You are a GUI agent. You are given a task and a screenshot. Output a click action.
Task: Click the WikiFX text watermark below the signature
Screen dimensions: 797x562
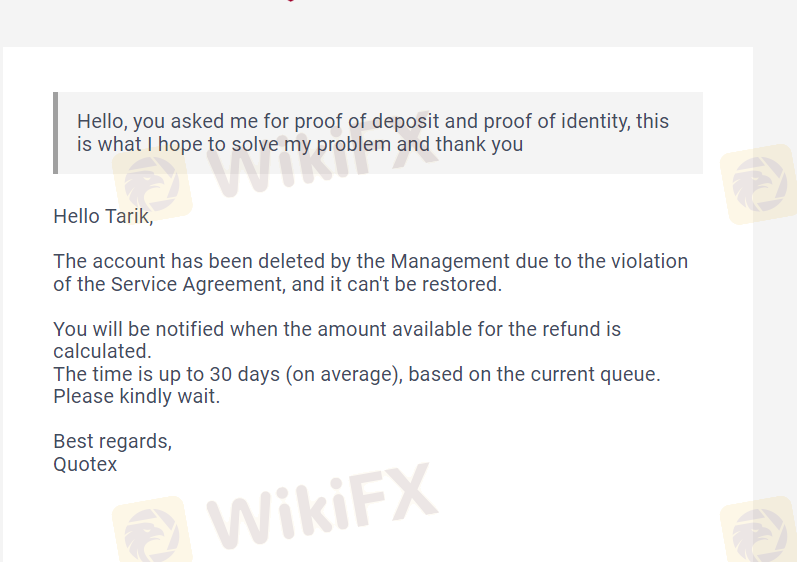[x=323, y=506]
